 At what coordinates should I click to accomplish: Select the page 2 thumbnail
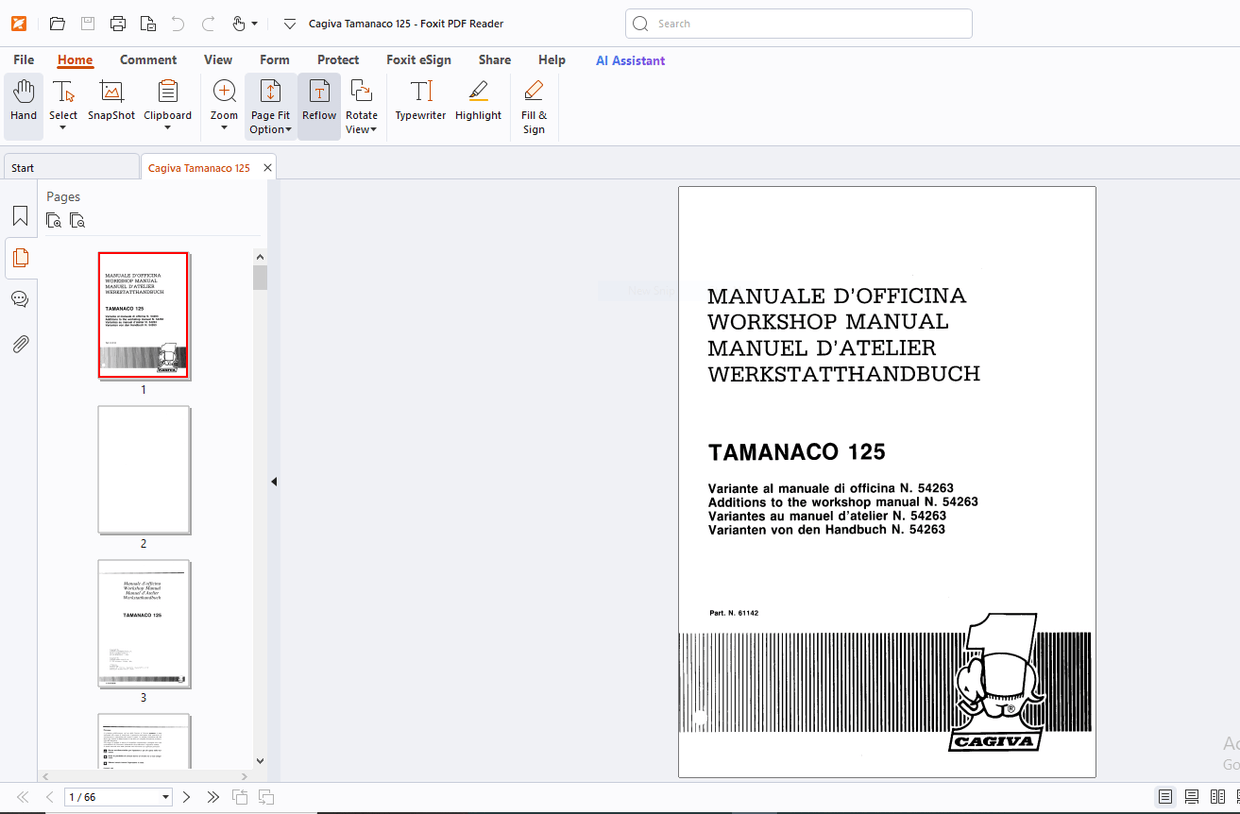tap(144, 470)
